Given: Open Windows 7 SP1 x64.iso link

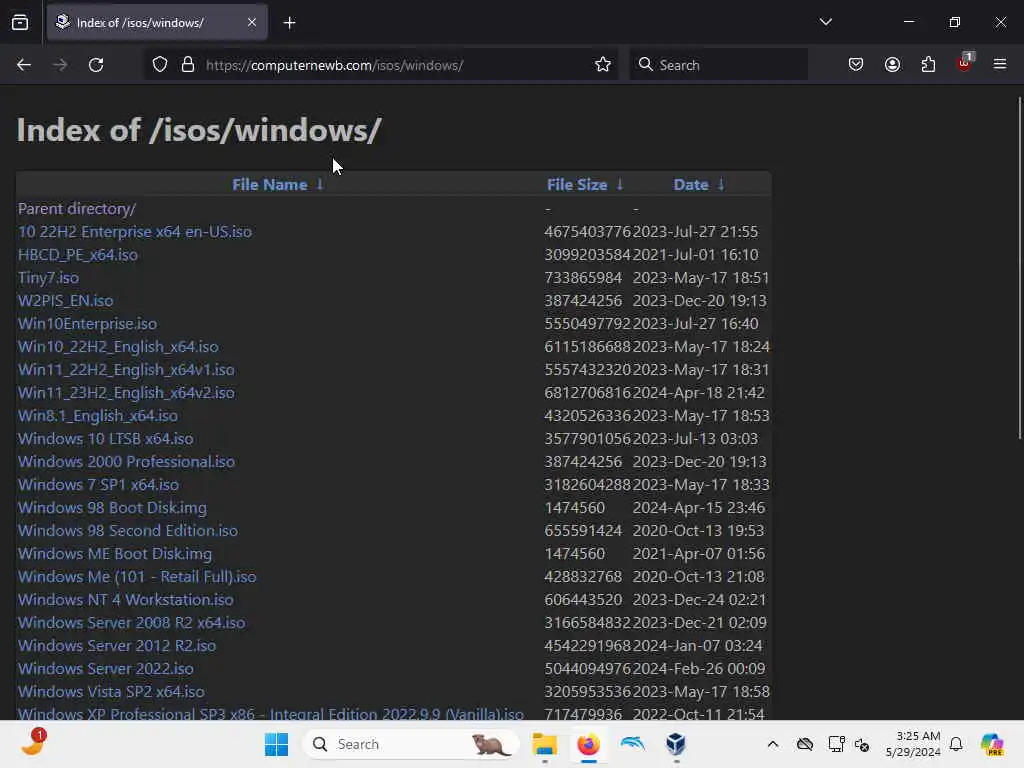Looking at the screenshot, I should [x=99, y=485].
